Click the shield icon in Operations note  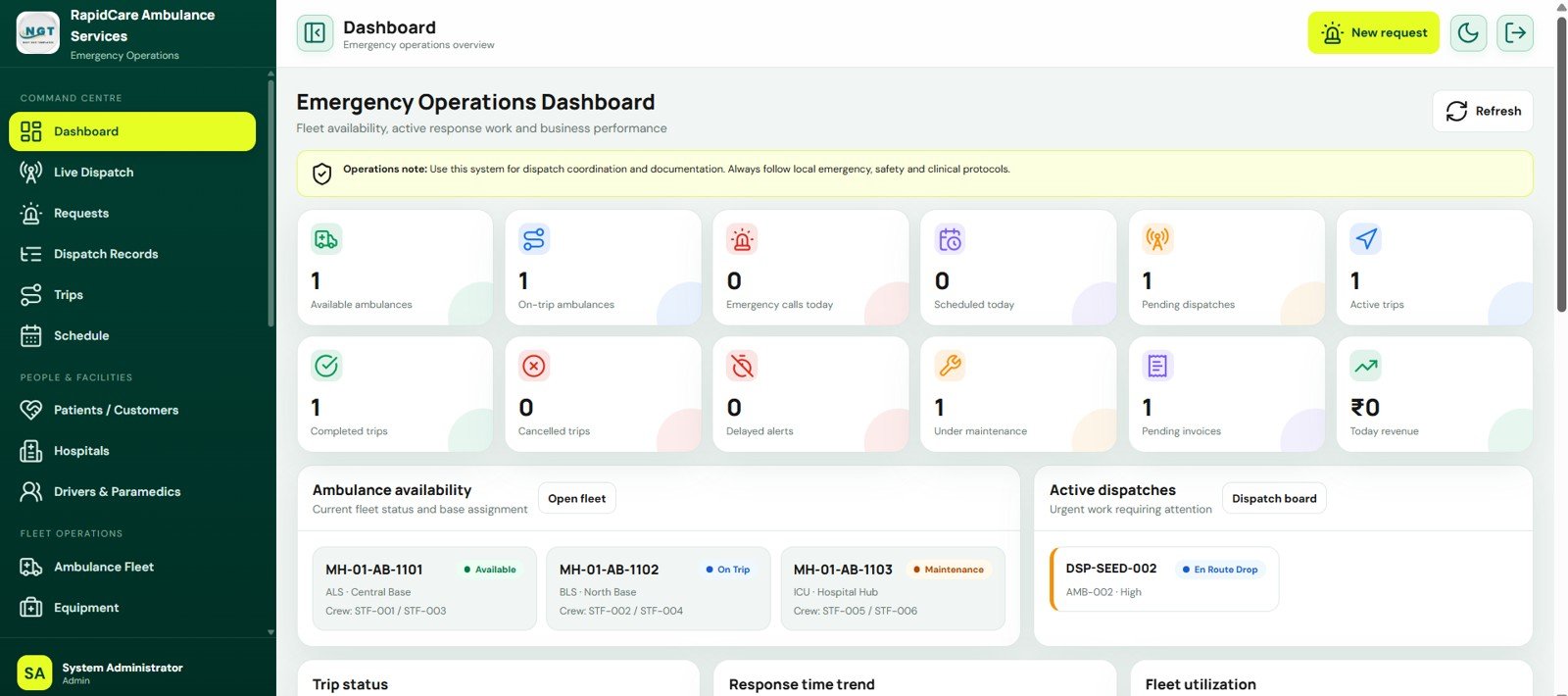coord(321,174)
